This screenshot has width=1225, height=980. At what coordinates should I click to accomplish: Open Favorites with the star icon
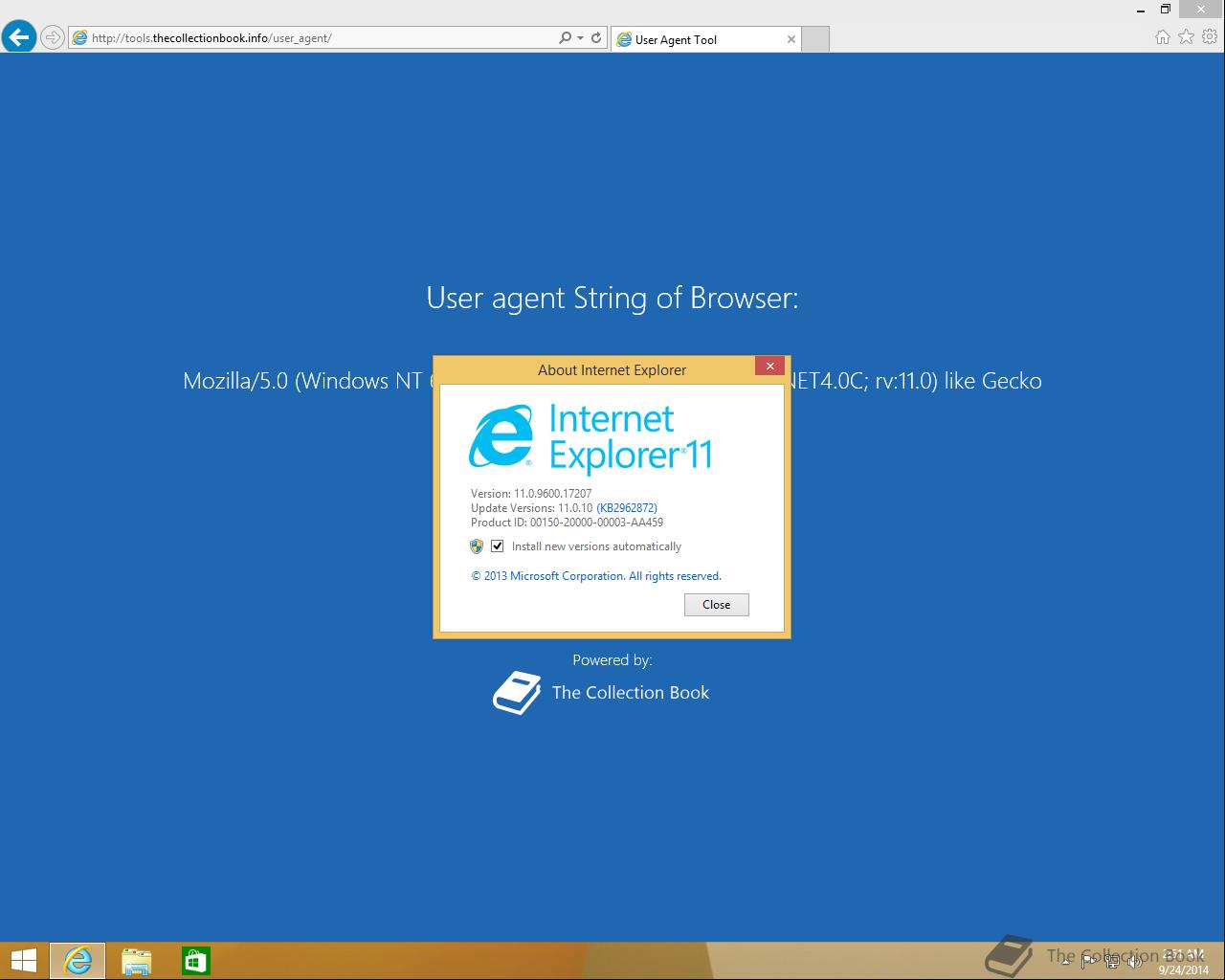pyautogui.click(x=1186, y=37)
